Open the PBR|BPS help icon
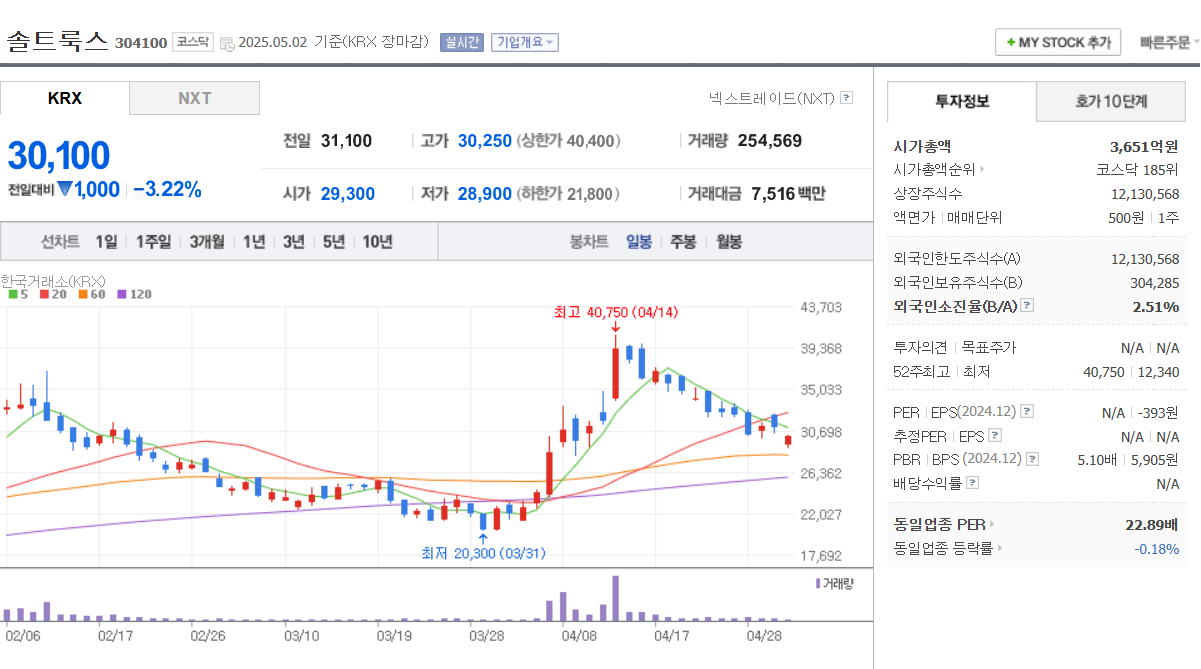The image size is (1201, 669). click(x=1032, y=458)
